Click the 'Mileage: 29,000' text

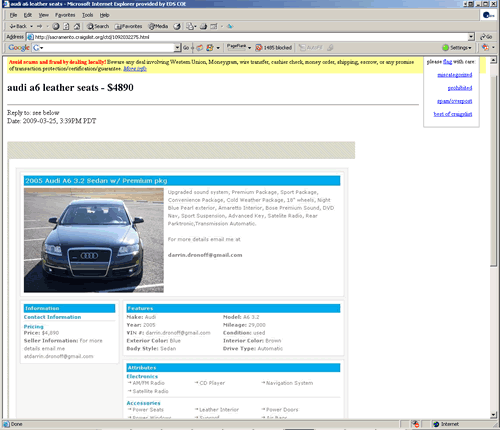pyautogui.click(x=244, y=325)
